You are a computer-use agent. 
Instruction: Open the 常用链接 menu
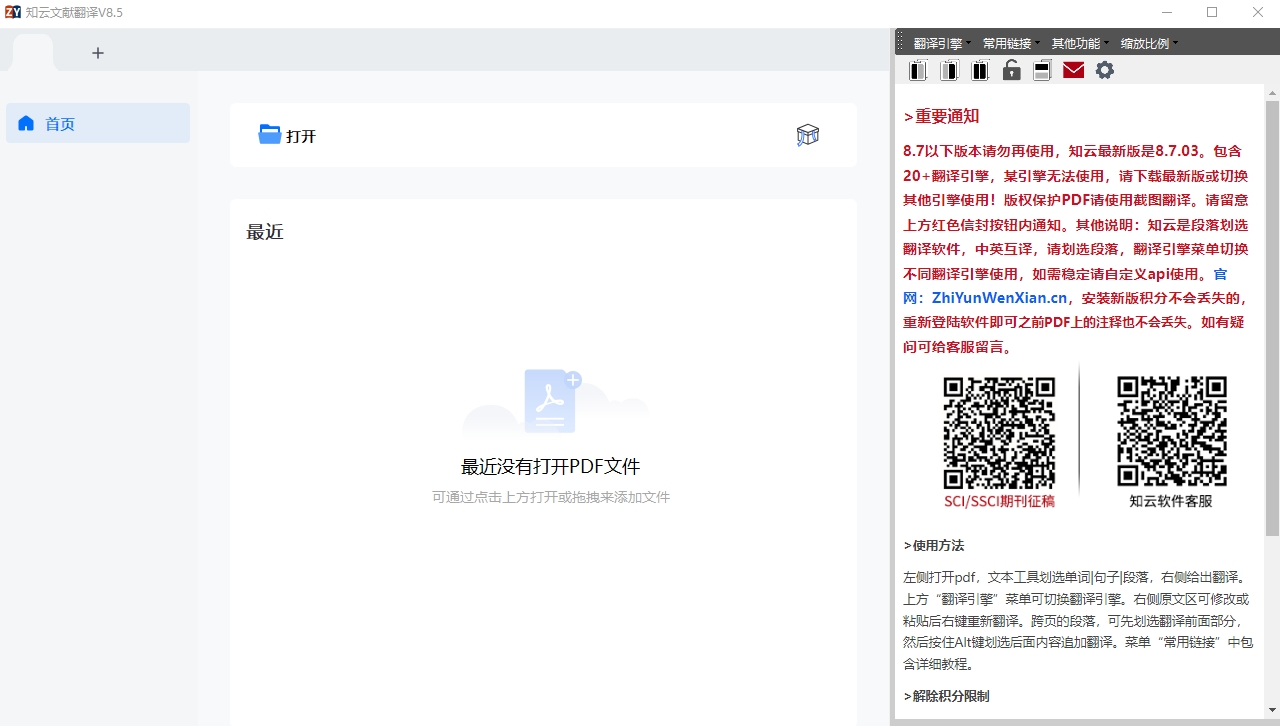1006,42
